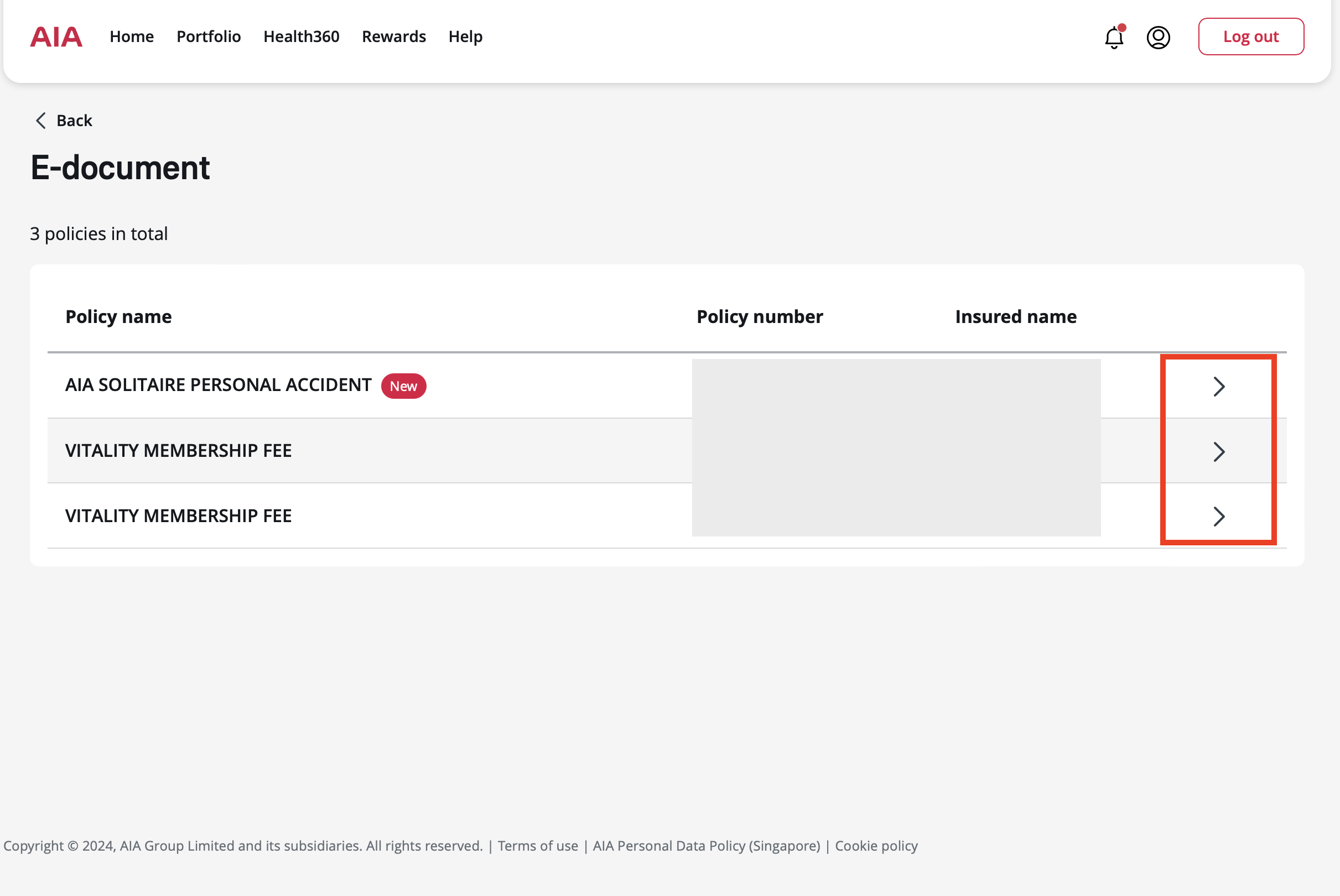Open the Health360 menu

[x=301, y=37]
